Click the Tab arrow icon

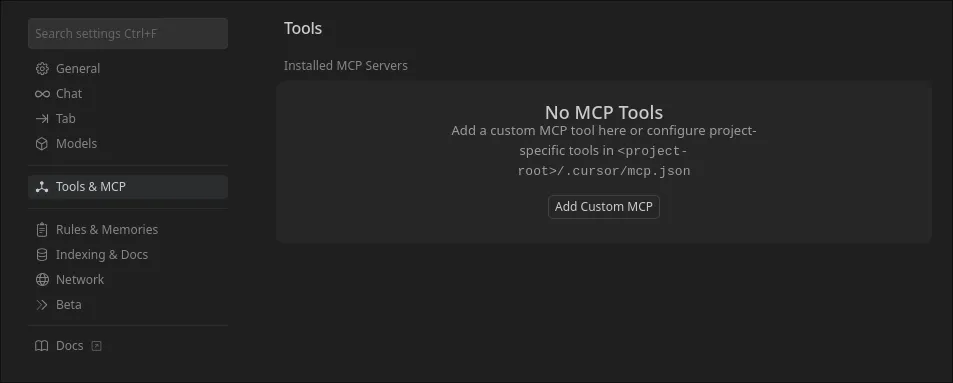click(42, 119)
